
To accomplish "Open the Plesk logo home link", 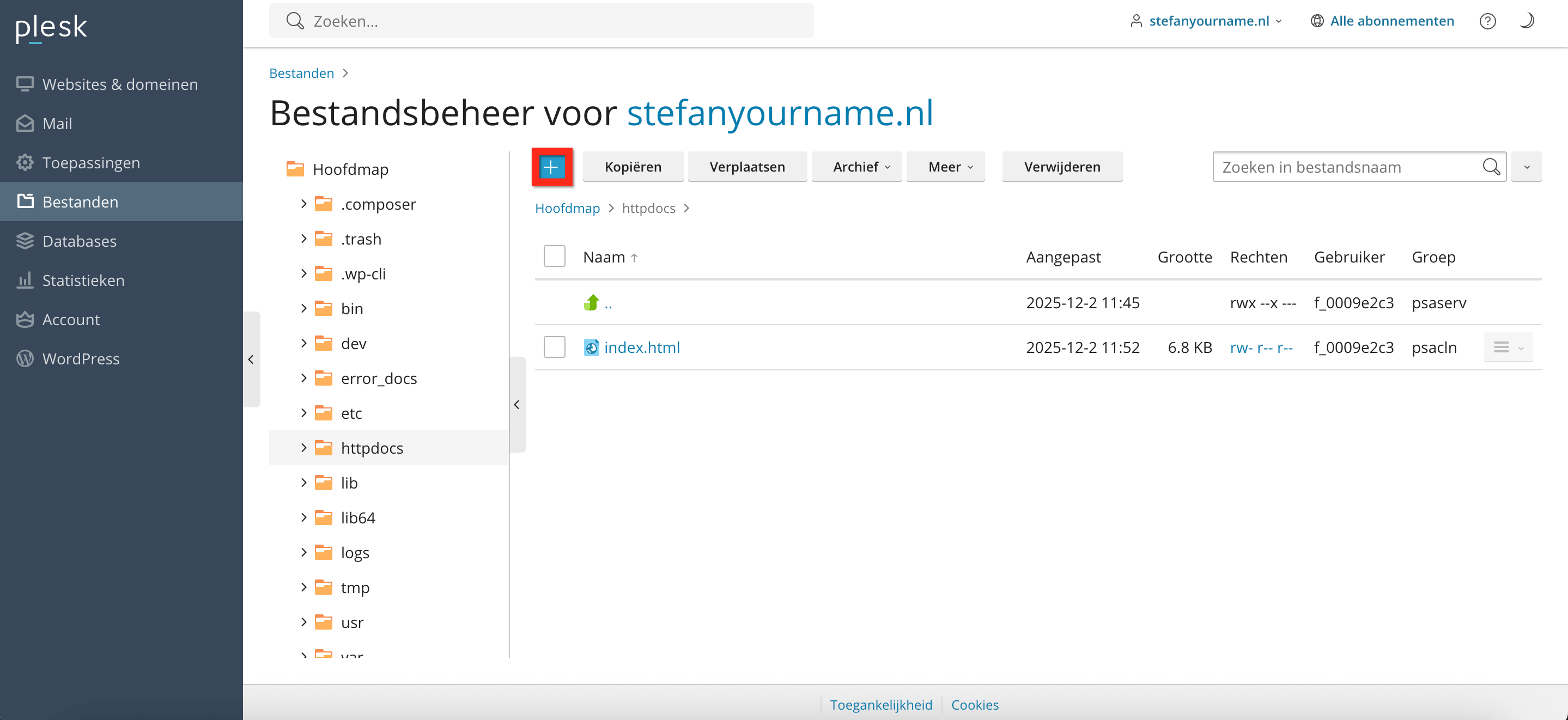I will (x=52, y=27).
